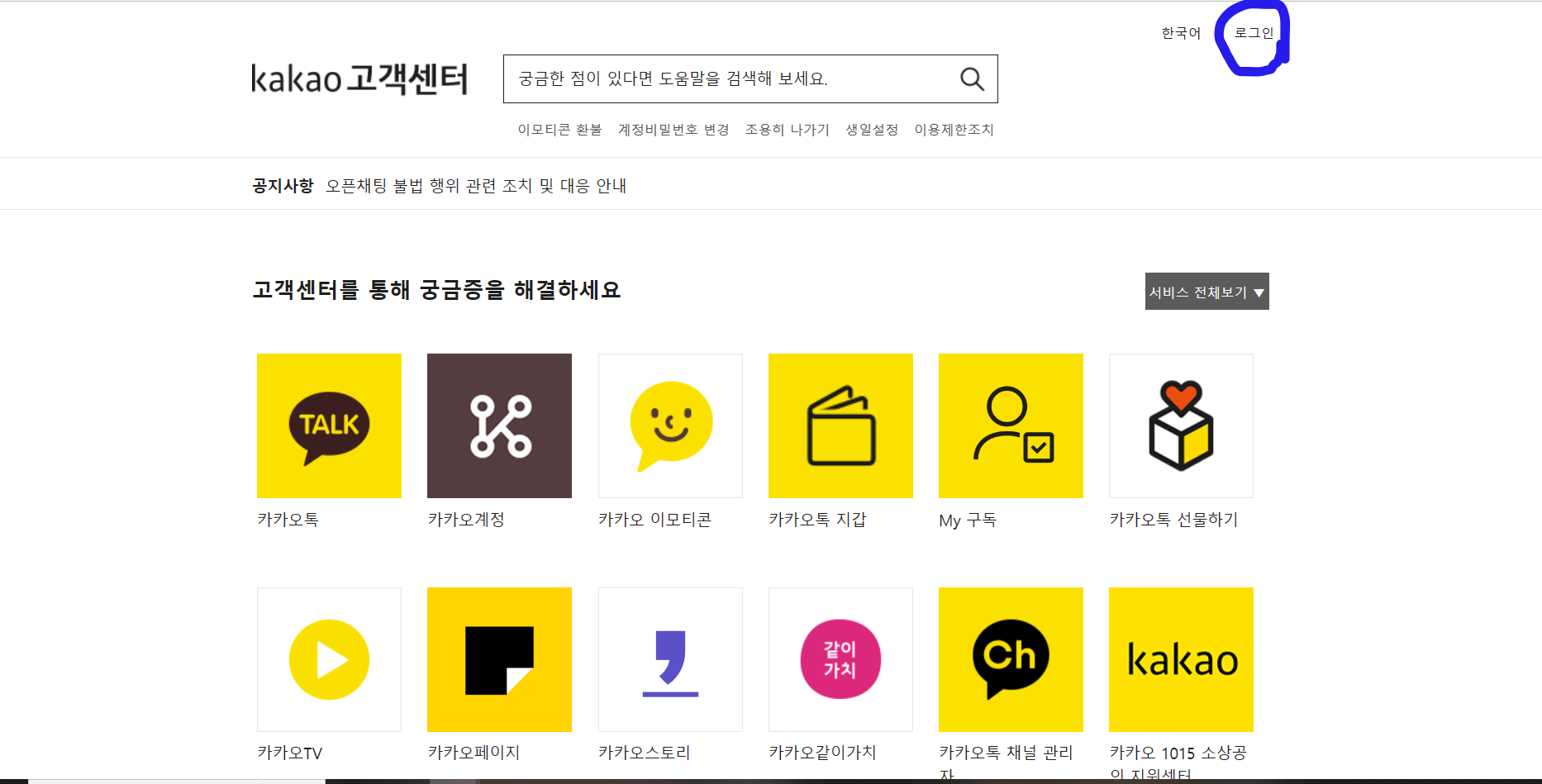This screenshot has width=1542, height=784.
Task: Expand the 서비스 전체보기 dropdown
Action: pos(1206,292)
